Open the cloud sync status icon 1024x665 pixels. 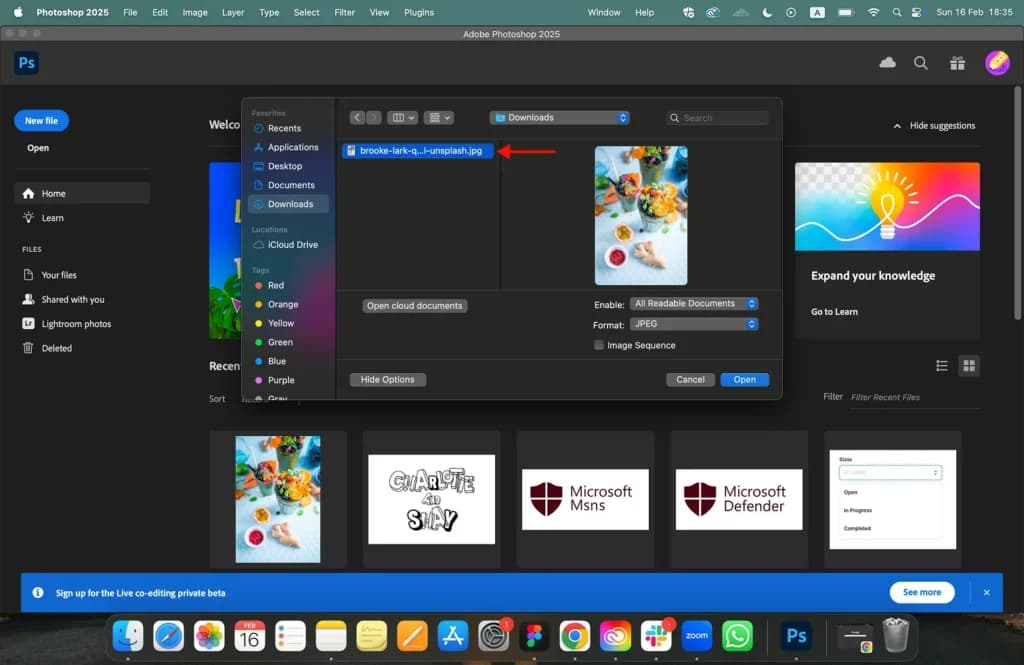(887, 63)
